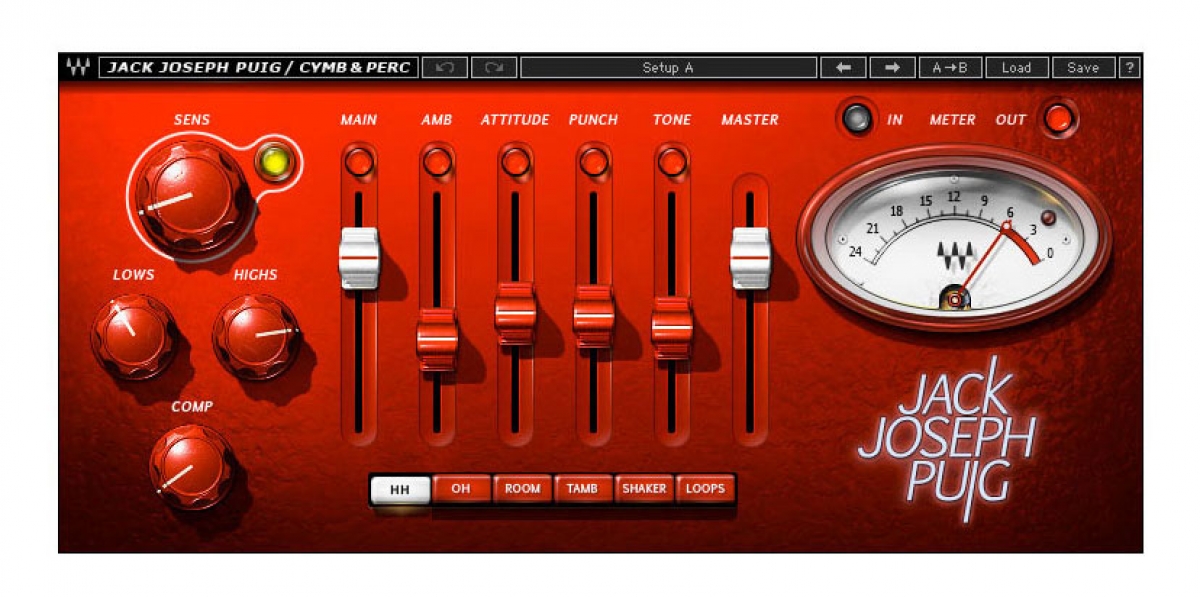Toggle the AMB fader on/off light
This screenshot has height=597, width=1200.
(437, 162)
